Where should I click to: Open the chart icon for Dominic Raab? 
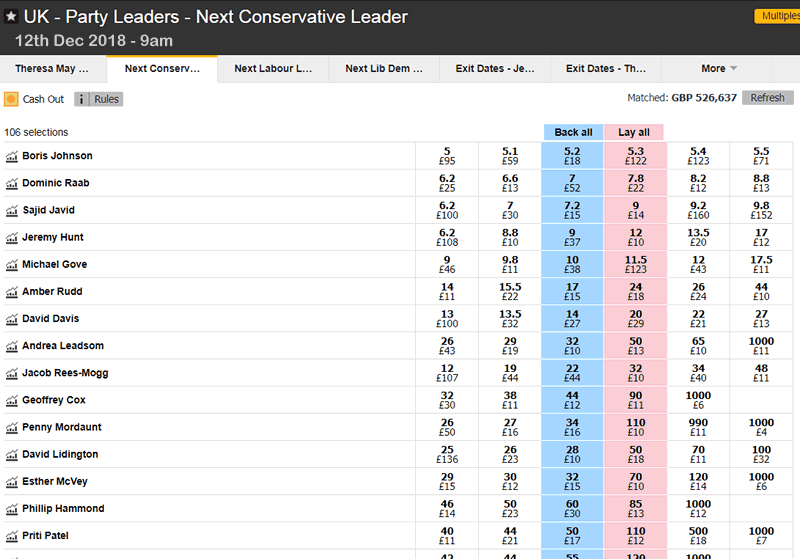12,183
